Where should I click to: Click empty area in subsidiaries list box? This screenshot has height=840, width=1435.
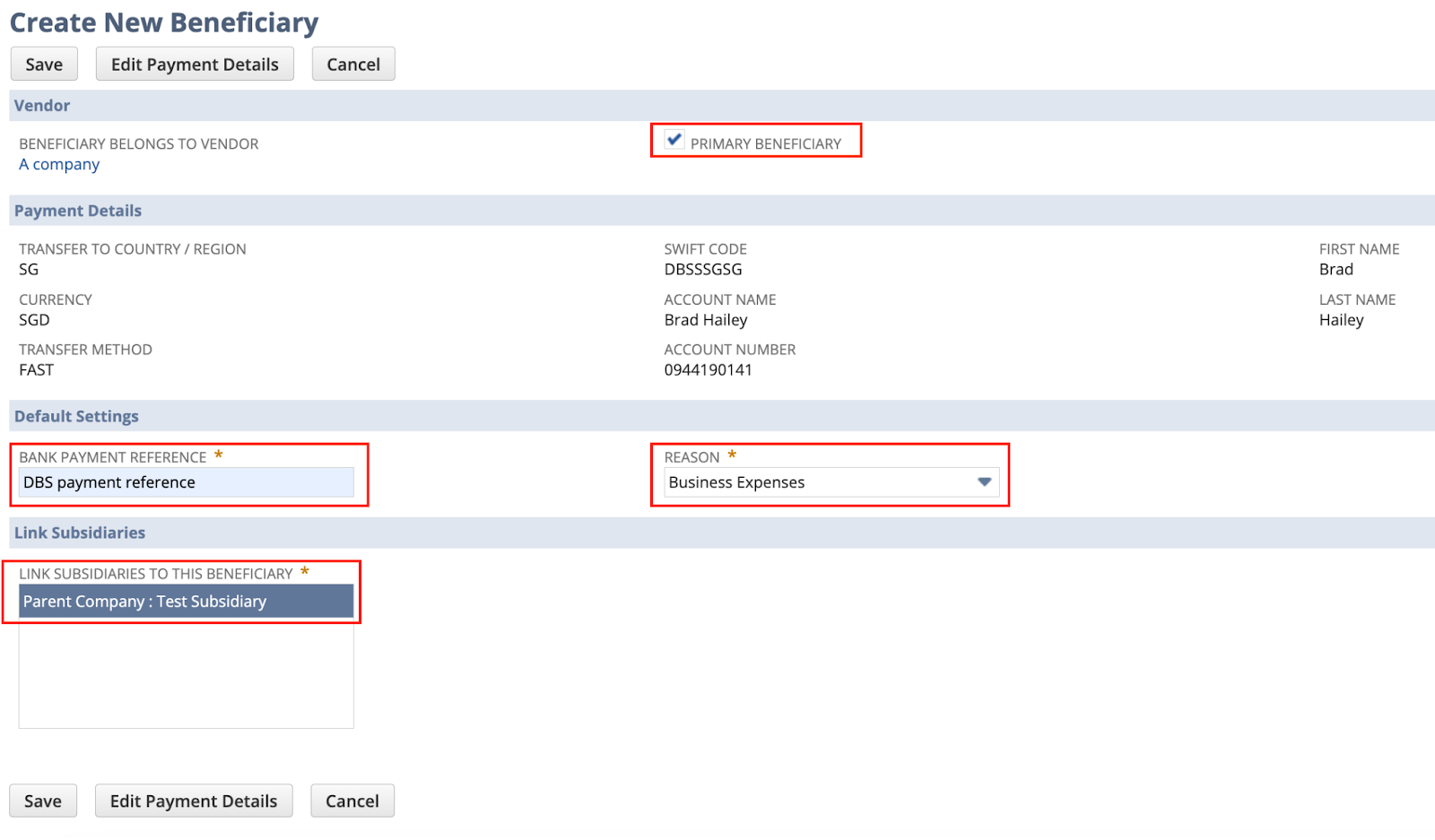(187, 677)
